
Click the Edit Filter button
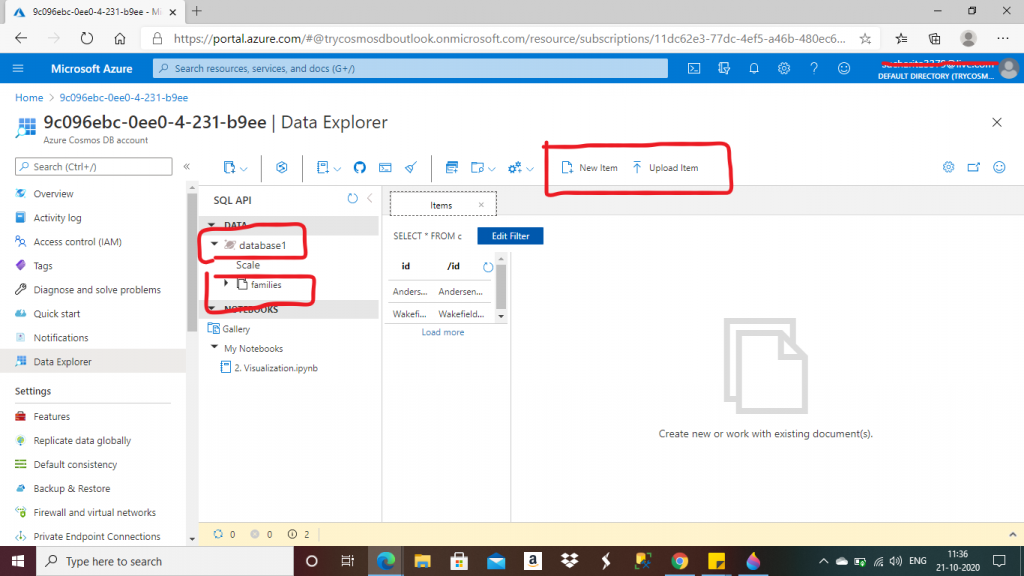tap(510, 236)
